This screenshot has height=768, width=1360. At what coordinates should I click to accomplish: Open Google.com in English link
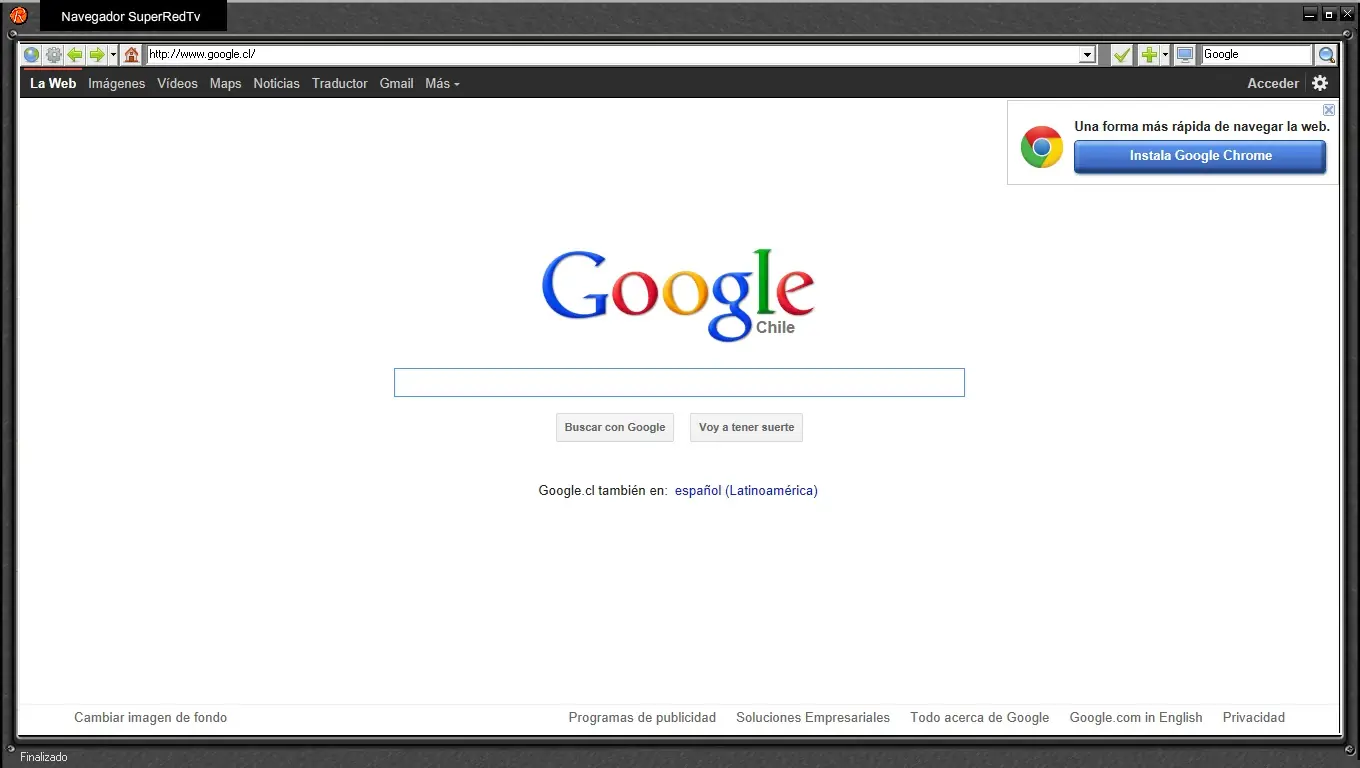(x=1136, y=718)
